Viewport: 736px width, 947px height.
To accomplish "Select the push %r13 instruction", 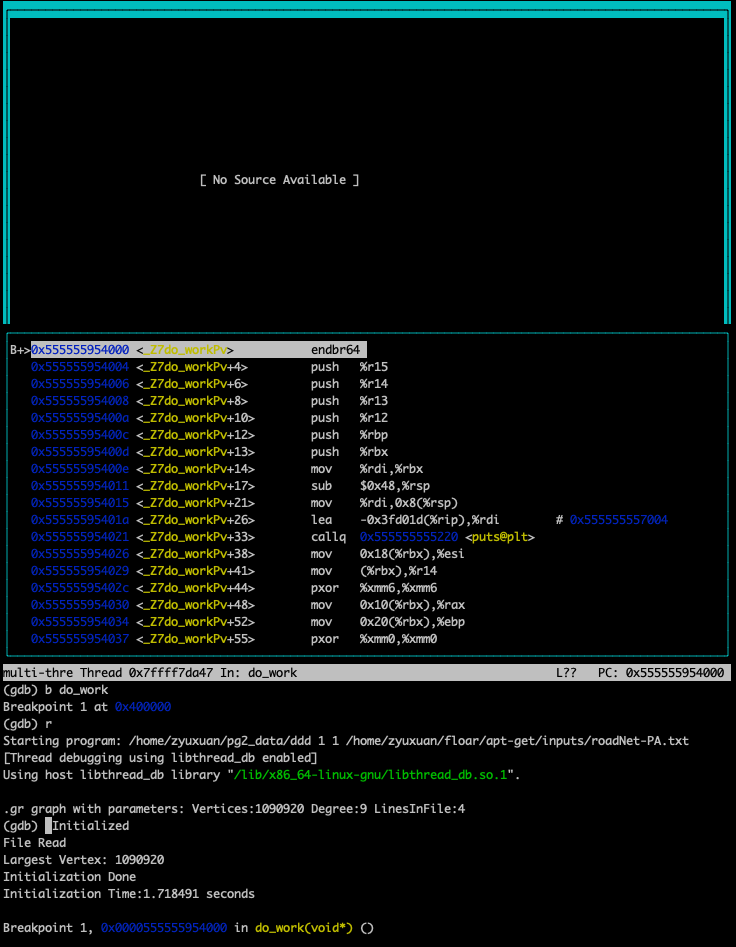I will coord(349,400).
